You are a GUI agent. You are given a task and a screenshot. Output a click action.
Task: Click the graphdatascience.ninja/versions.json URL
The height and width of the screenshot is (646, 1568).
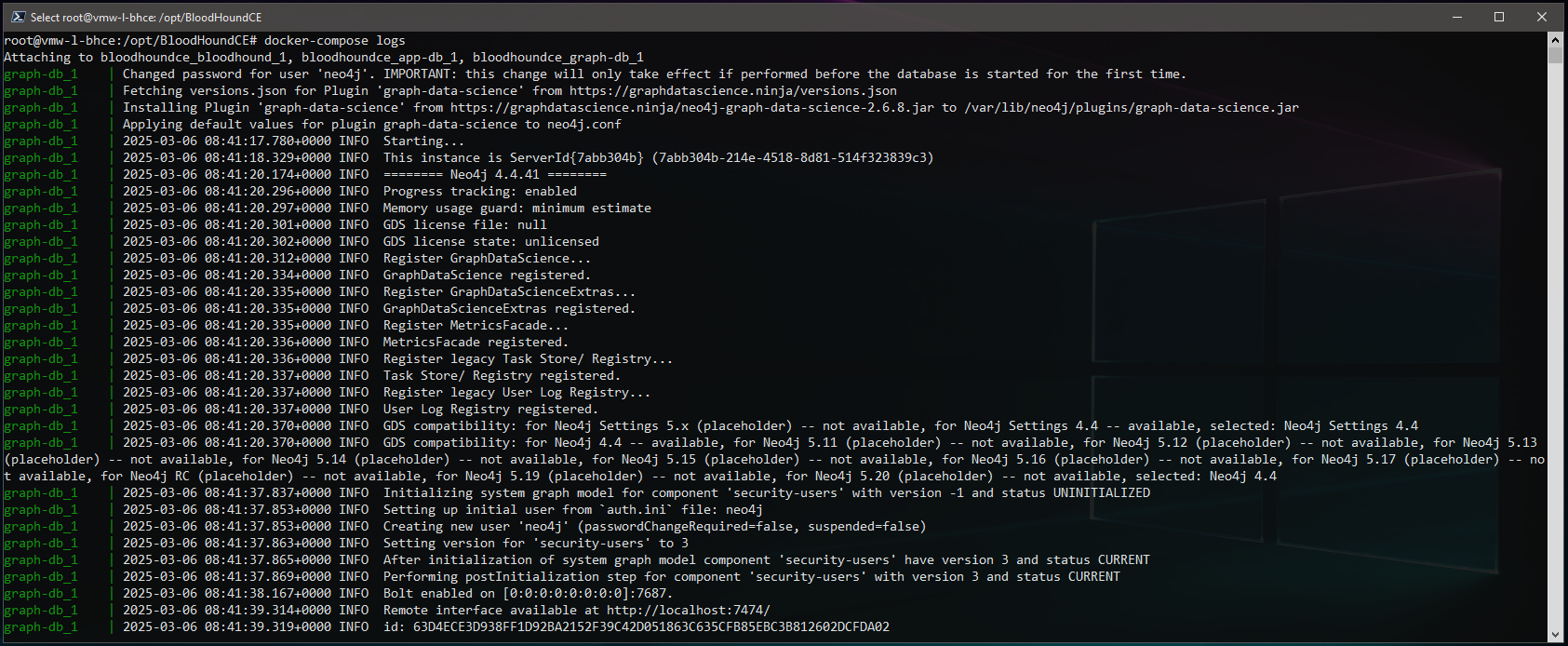(733, 90)
